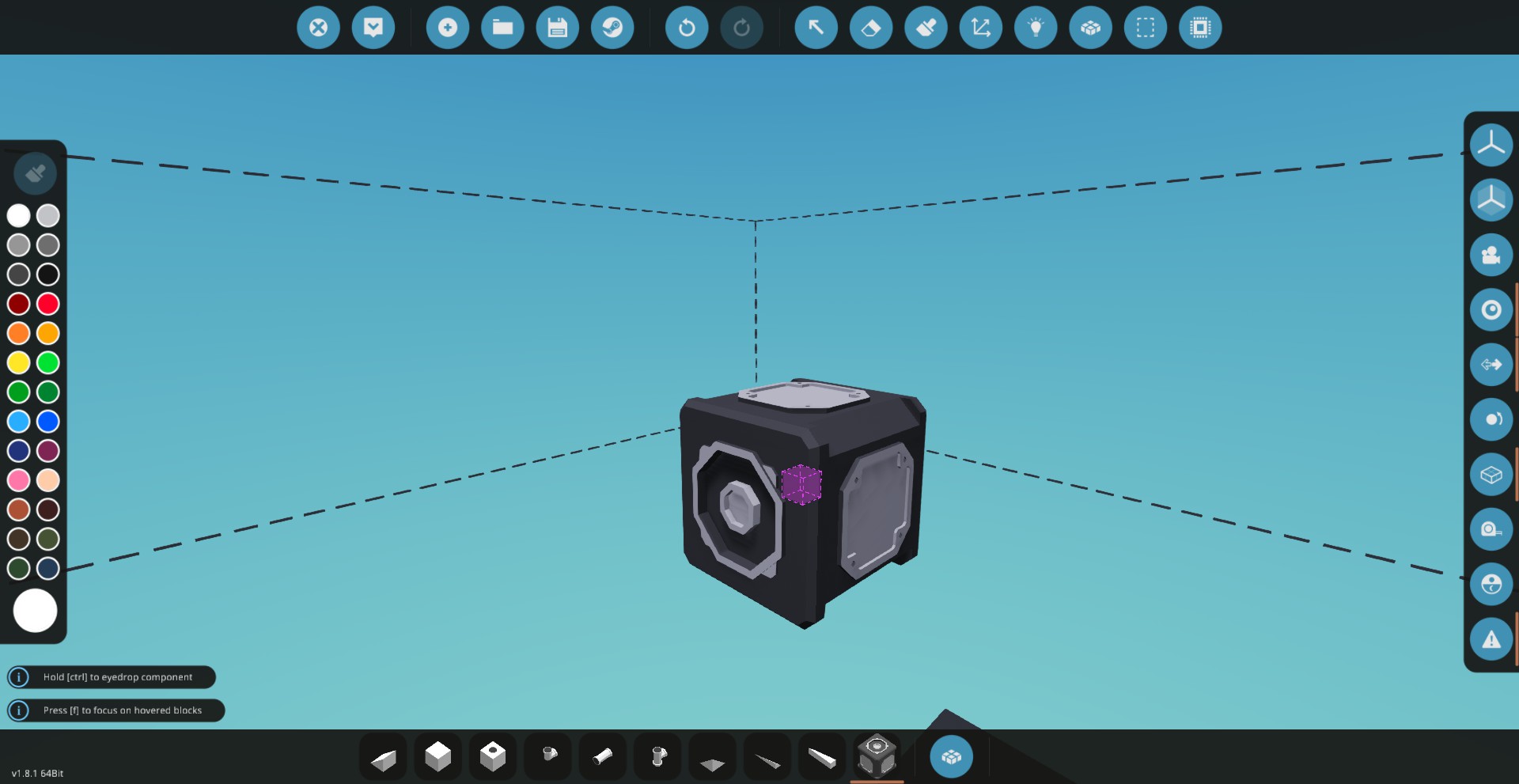Click the mirror arrows icon
This screenshot has height=784, width=1519.
1491,365
